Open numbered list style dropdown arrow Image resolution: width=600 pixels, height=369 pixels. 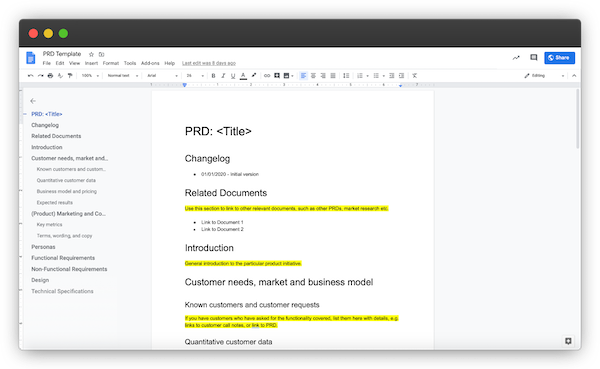click(367, 76)
